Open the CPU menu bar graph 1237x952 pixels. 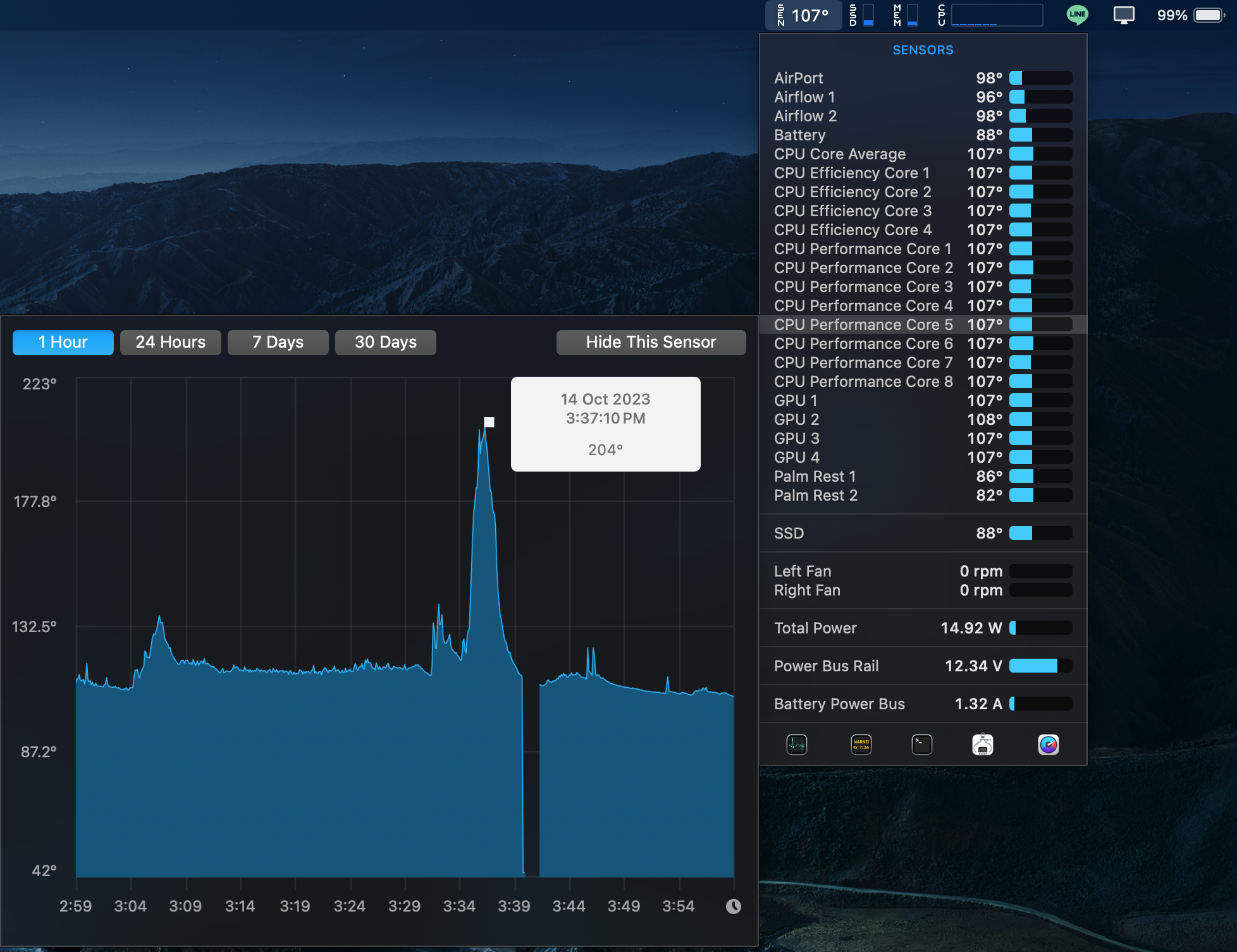pyautogui.click(x=990, y=15)
